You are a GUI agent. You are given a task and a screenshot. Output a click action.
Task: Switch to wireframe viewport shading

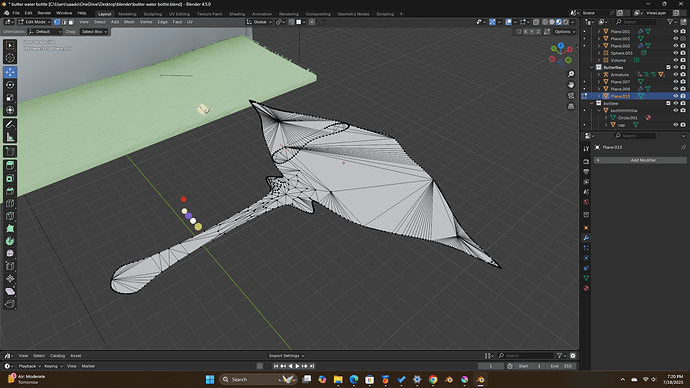[545, 22]
